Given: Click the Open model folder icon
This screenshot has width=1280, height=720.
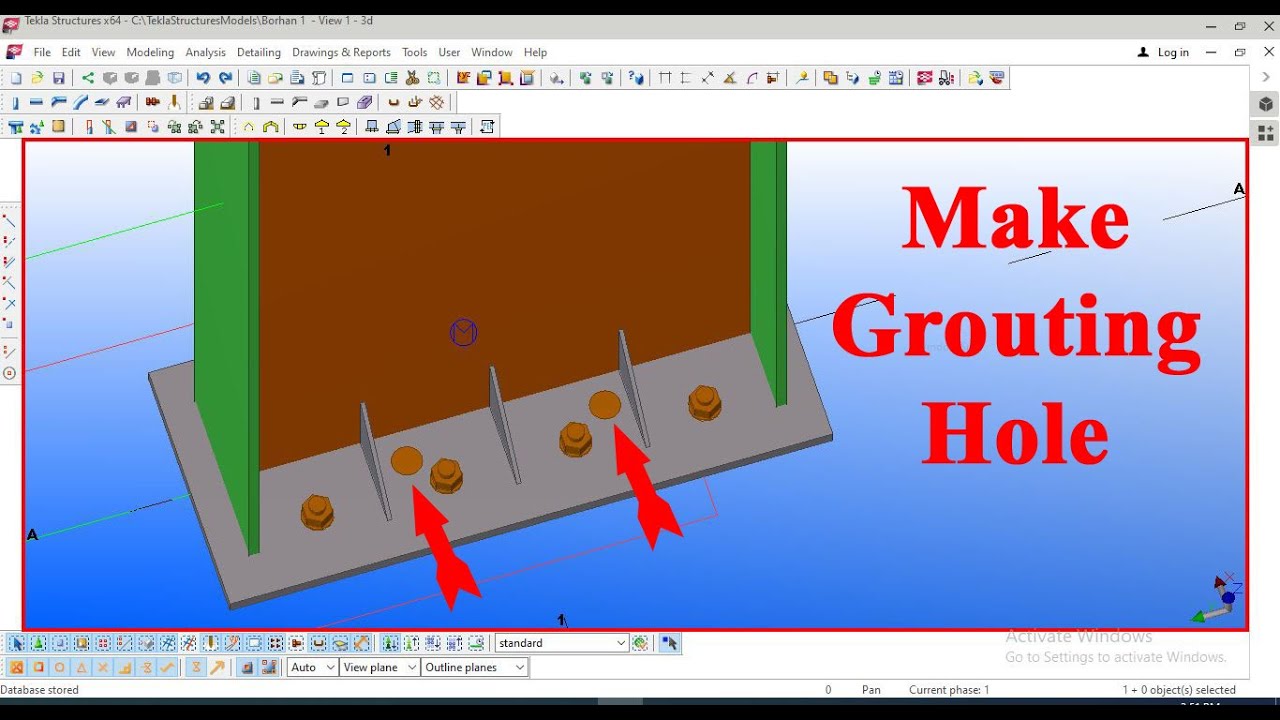Looking at the screenshot, I should [37, 78].
